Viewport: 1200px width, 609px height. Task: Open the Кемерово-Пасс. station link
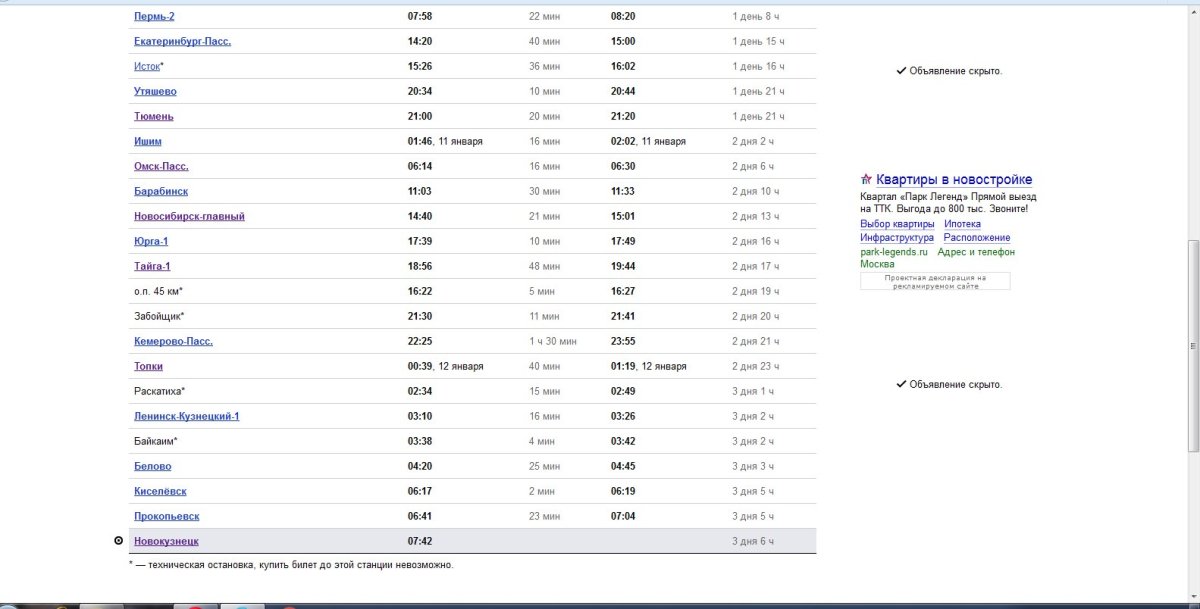[x=173, y=342]
